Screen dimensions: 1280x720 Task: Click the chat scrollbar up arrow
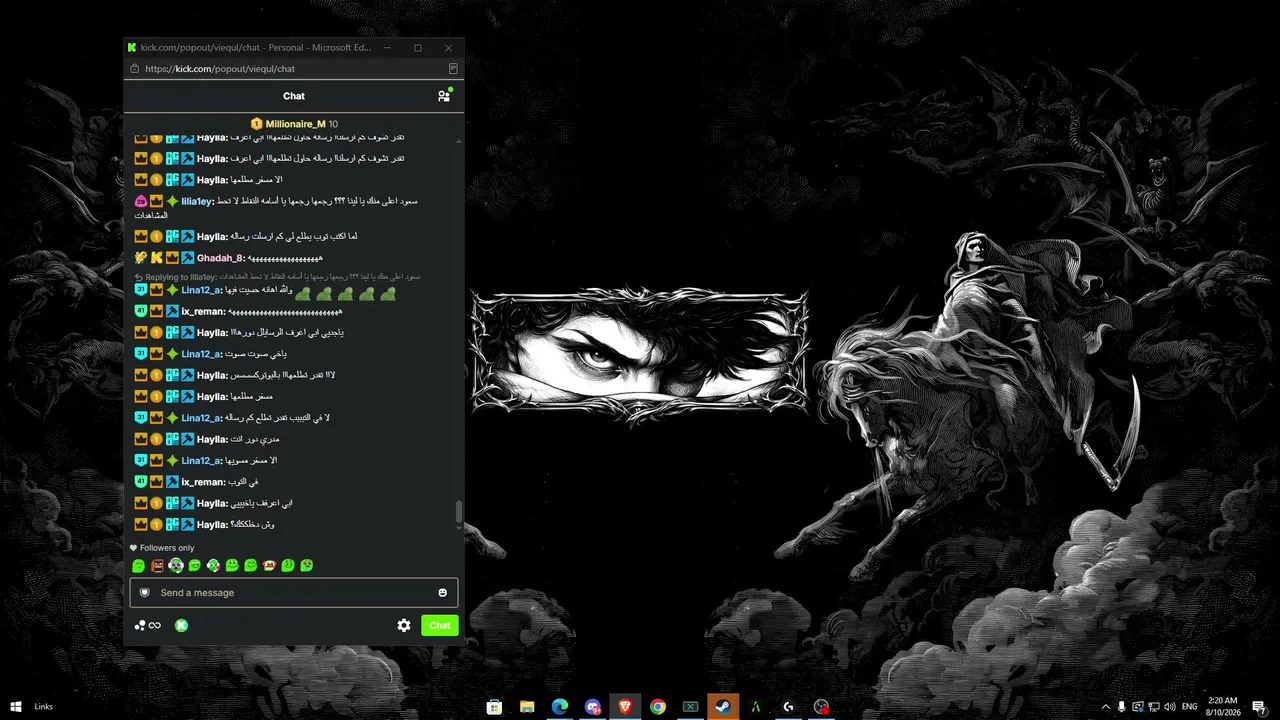[x=459, y=142]
